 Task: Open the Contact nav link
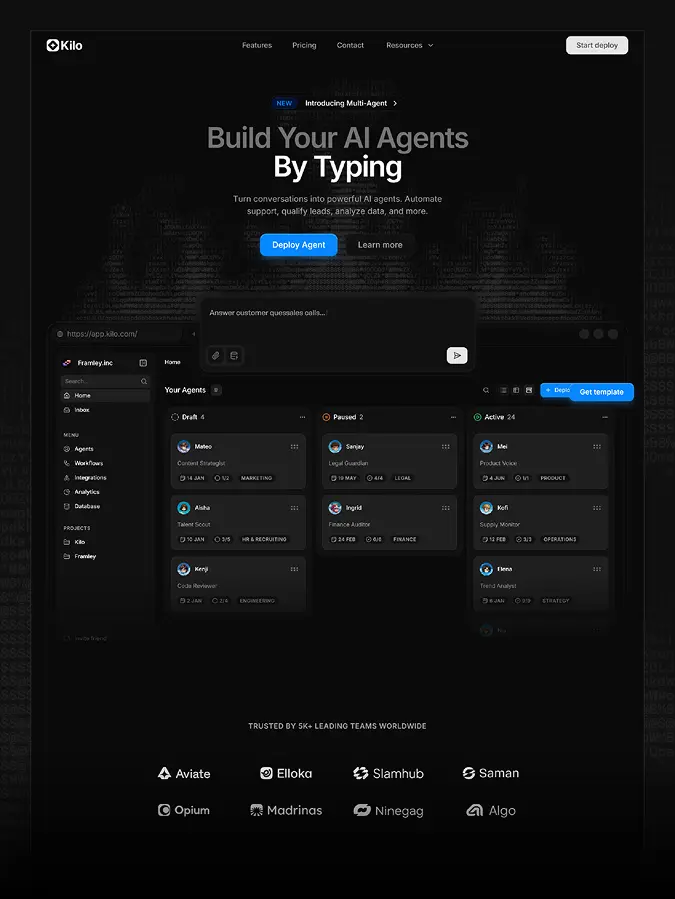click(350, 45)
